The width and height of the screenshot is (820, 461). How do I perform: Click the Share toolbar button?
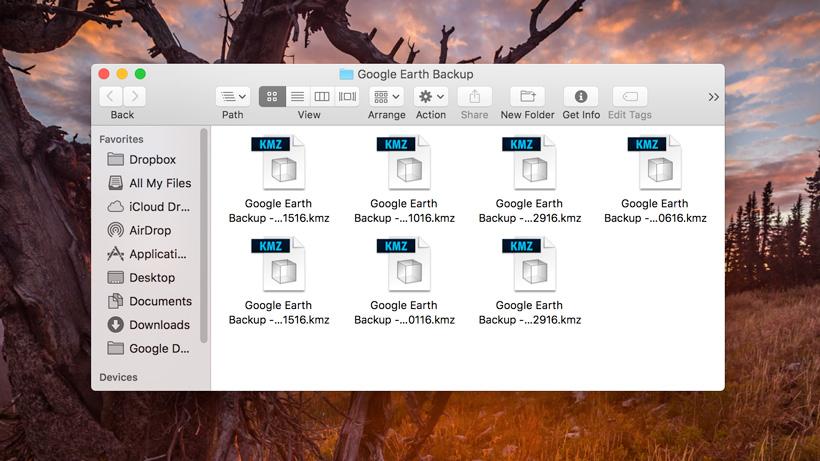[x=475, y=96]
